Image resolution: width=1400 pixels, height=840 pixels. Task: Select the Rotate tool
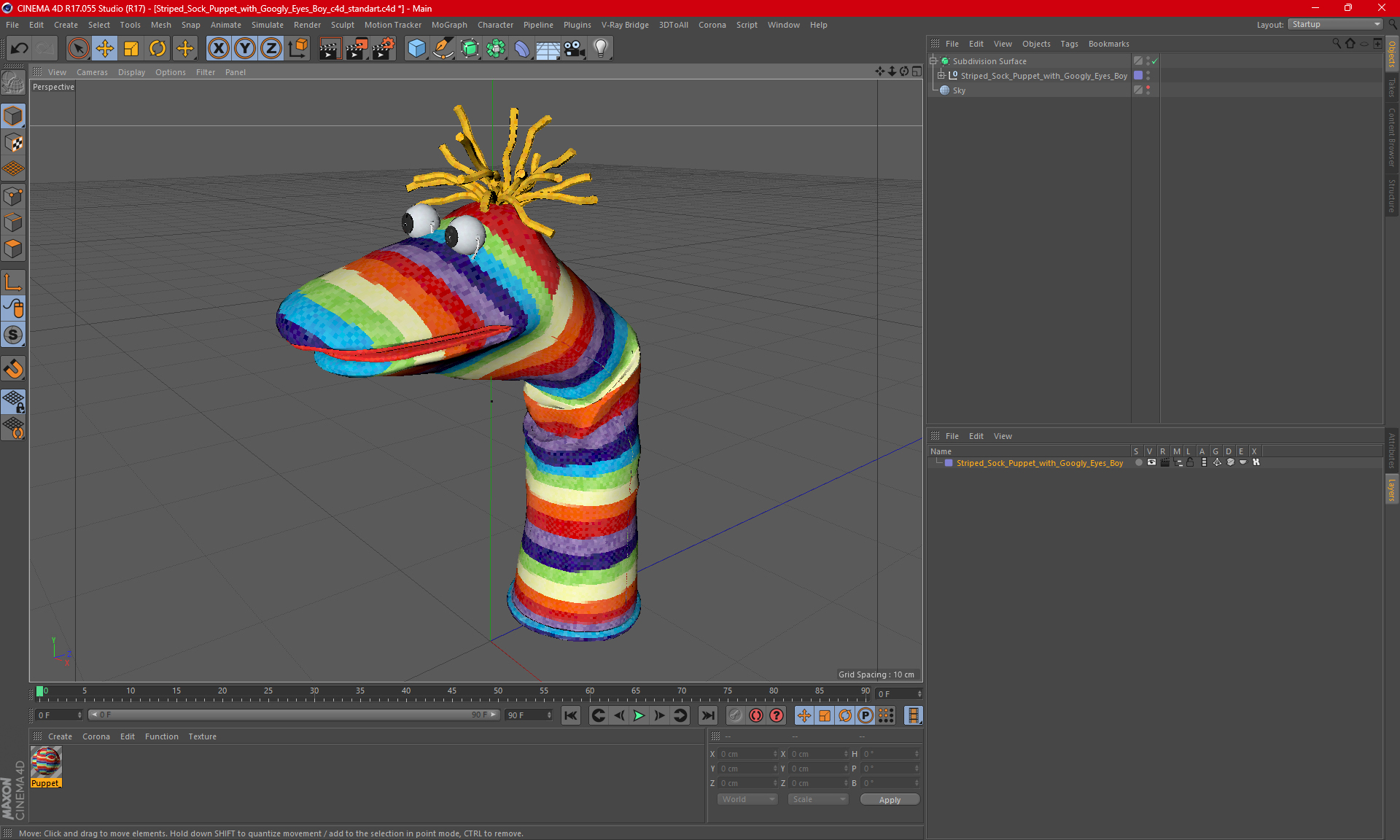pyautogui.click(x=157, y=49)
